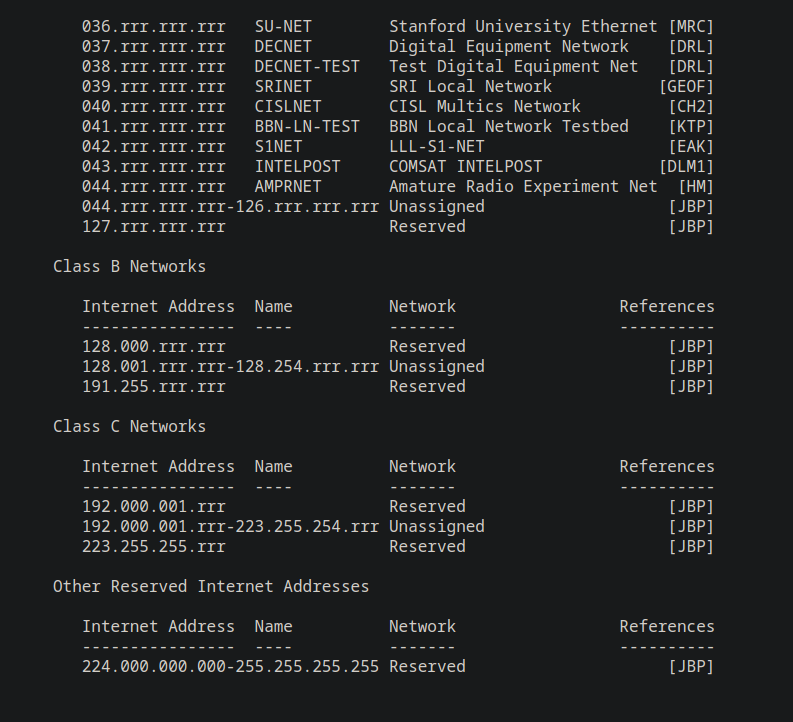The width and height of the screenshot is (793, 722).
Task: Click 'References' header under Class B
Action: coord(667,306)
